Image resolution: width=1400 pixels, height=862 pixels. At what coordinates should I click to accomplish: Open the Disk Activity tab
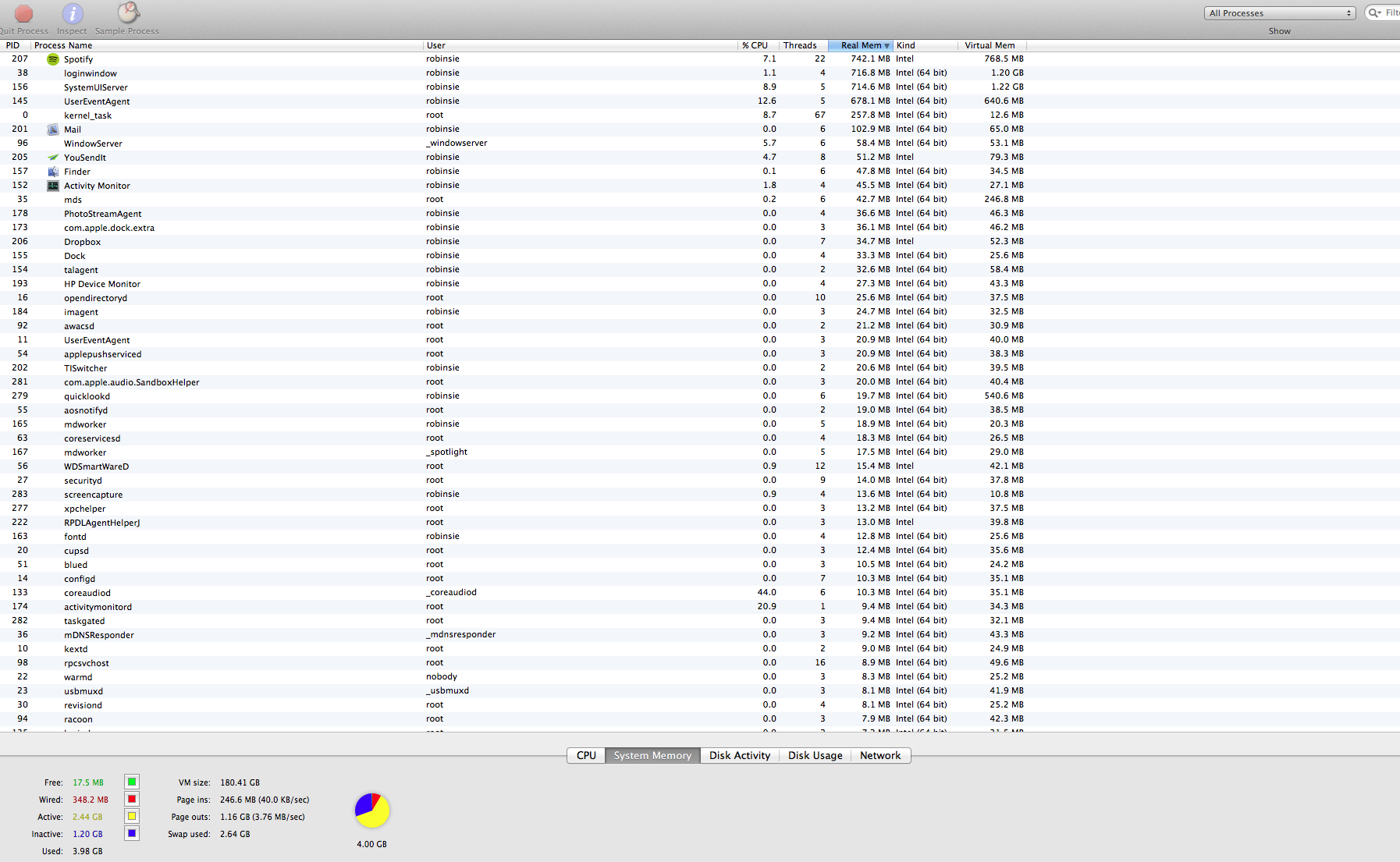(x=740, y=755)
